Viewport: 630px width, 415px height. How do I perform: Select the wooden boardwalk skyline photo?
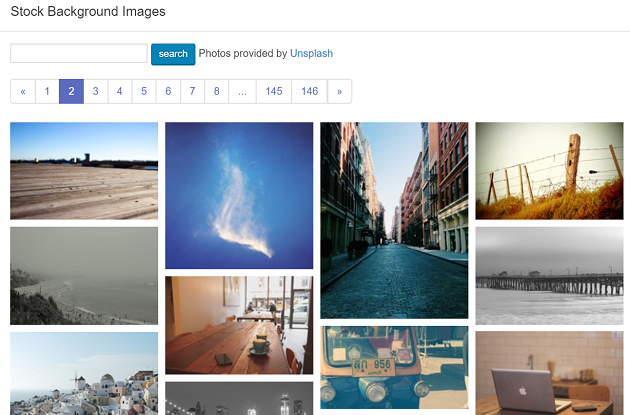pyautogui.click(x=84, y=171)
